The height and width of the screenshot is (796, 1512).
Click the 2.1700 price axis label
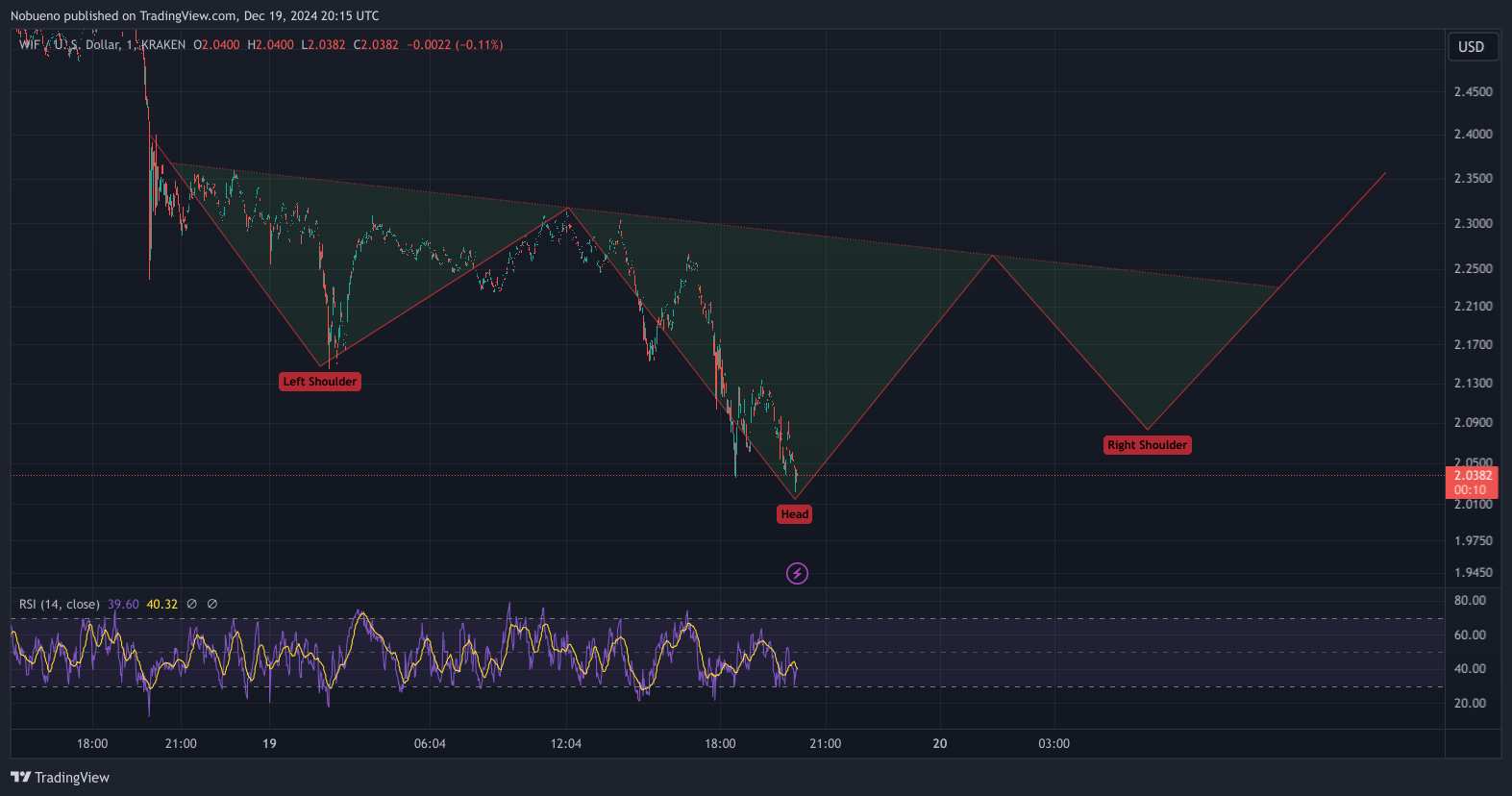tap(1473, 344)
